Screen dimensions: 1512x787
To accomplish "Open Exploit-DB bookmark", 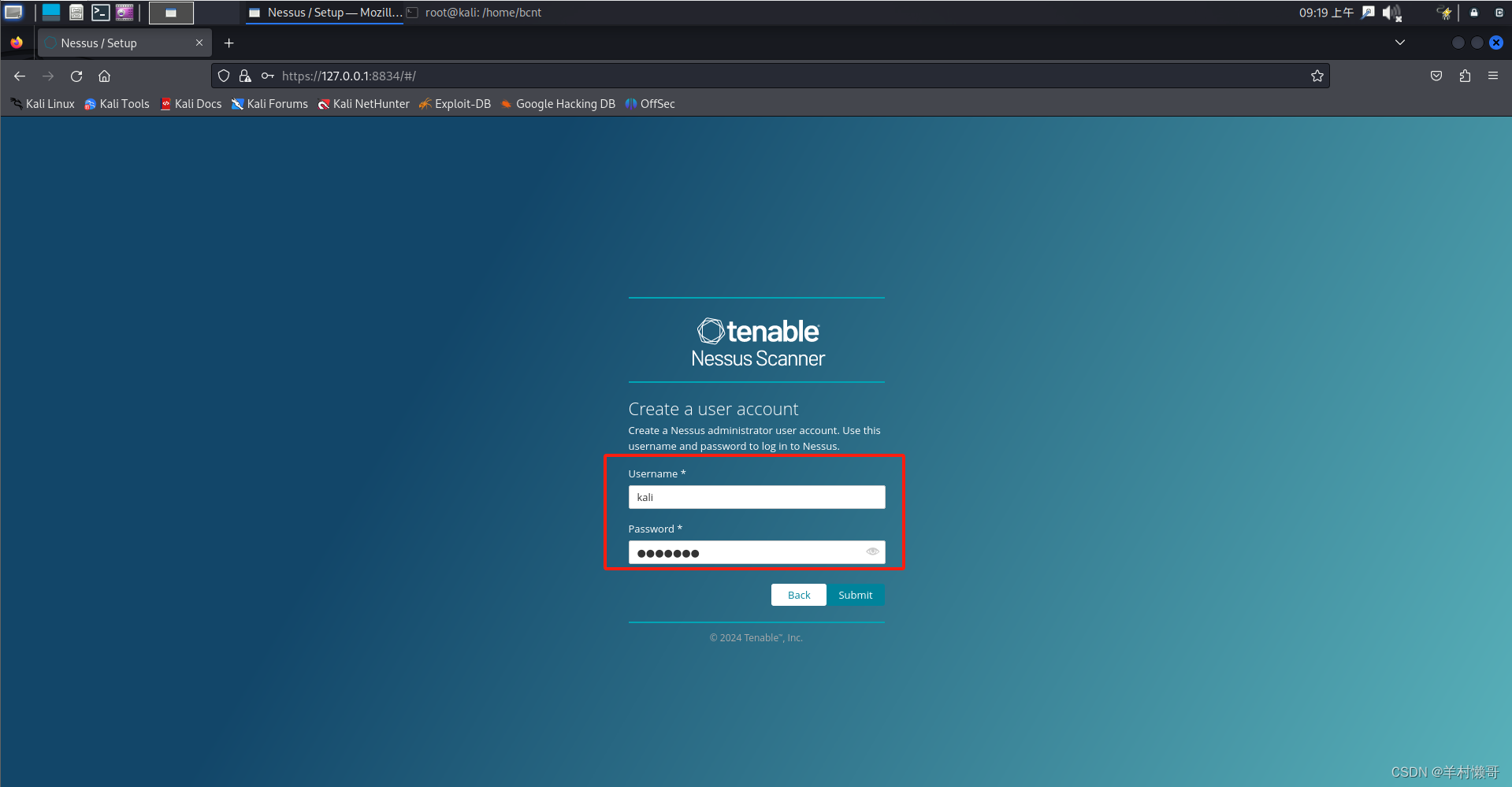I will [455, 104].
